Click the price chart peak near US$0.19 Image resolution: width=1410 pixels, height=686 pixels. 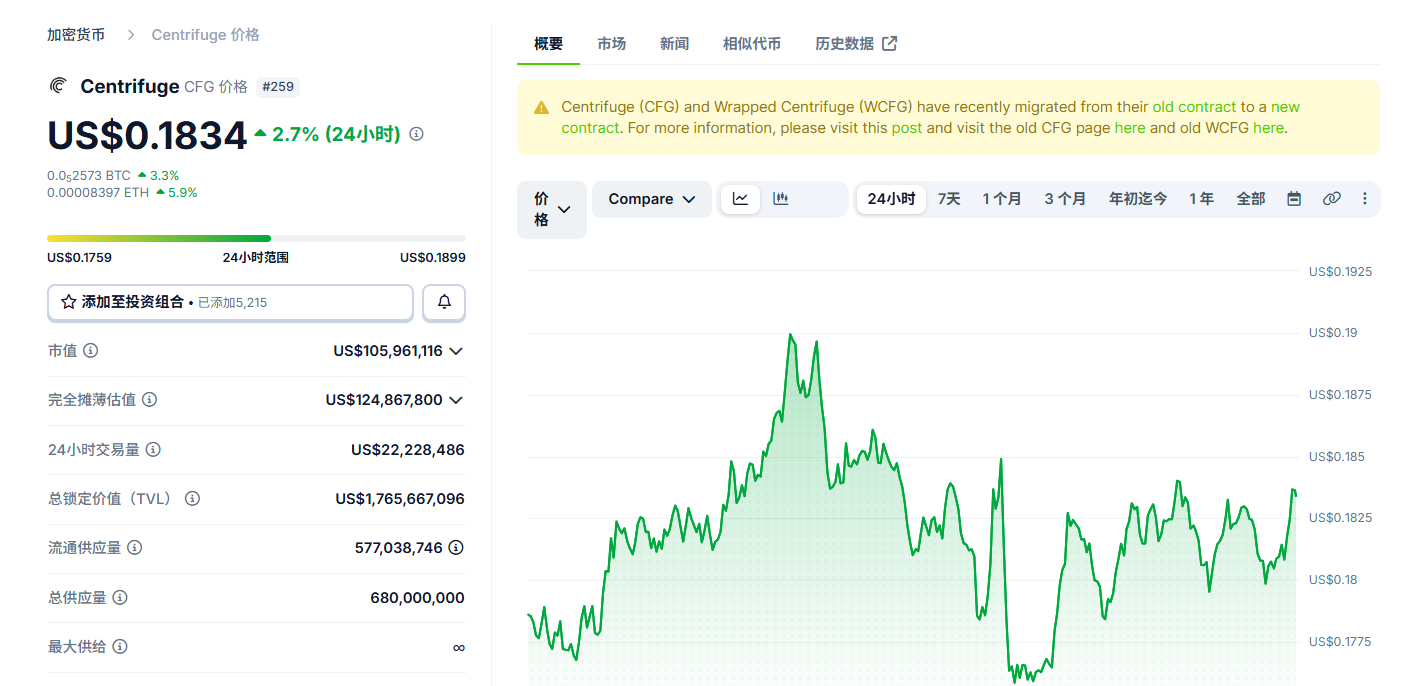tap(790, 334)
